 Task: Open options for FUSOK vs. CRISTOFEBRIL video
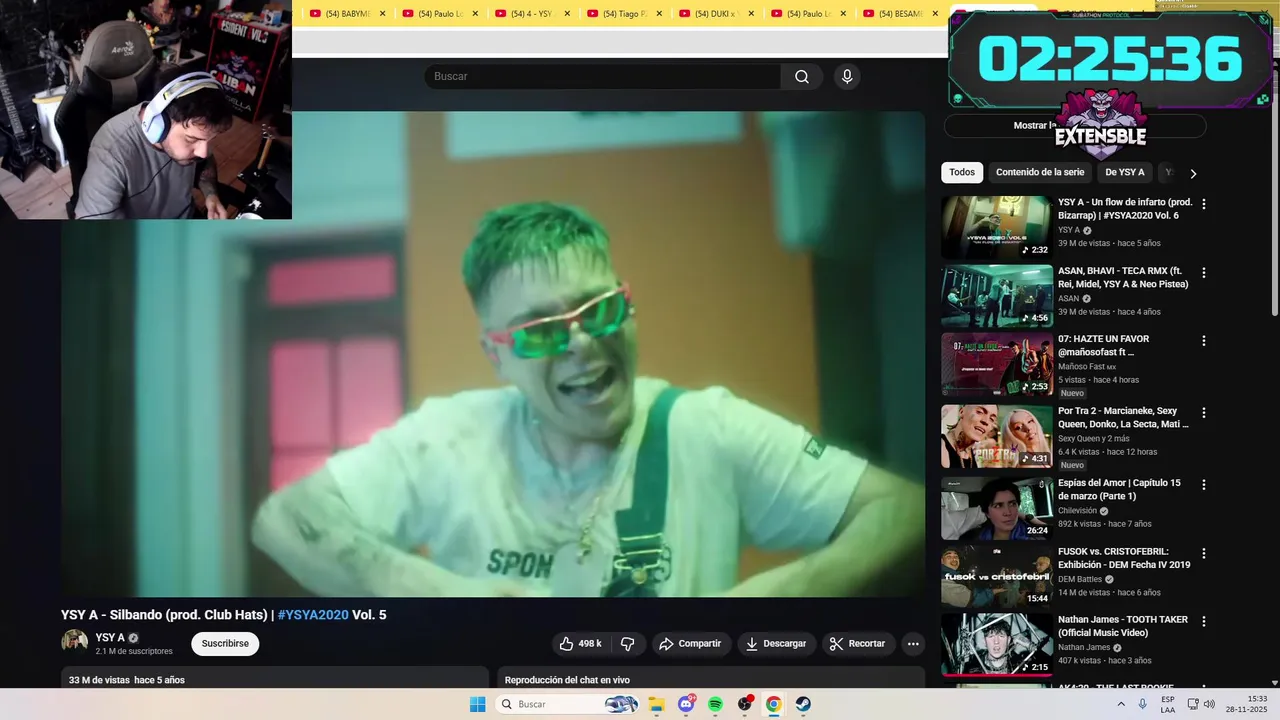(x=1204, y=553)
